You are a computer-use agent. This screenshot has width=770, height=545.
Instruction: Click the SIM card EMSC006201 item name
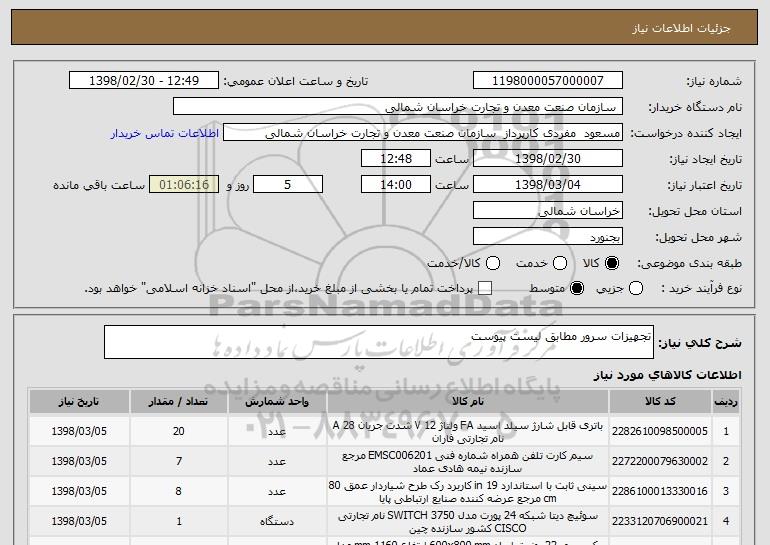468,462
